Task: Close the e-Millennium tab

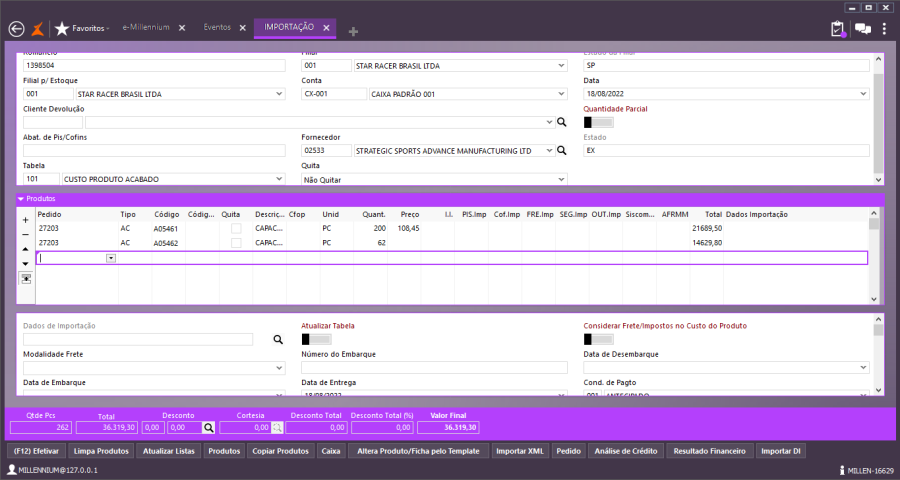Action: (182, 28)
